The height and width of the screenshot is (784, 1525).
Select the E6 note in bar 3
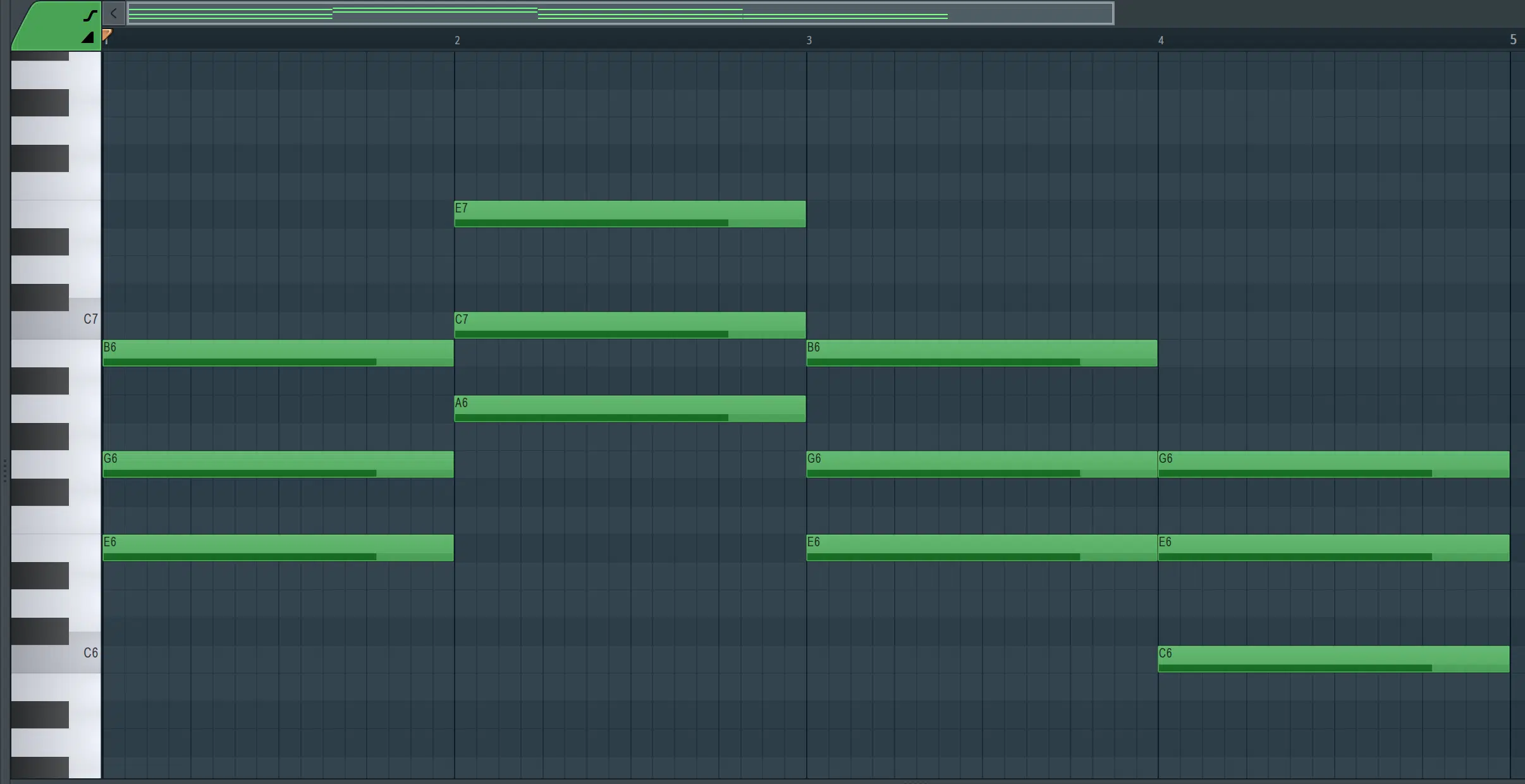point(982,548)
